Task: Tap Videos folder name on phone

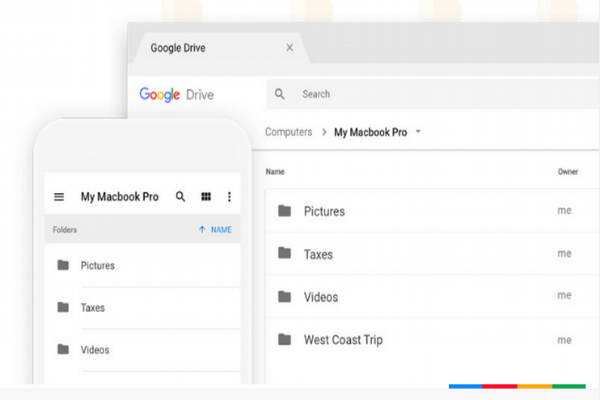Action: 95,349
